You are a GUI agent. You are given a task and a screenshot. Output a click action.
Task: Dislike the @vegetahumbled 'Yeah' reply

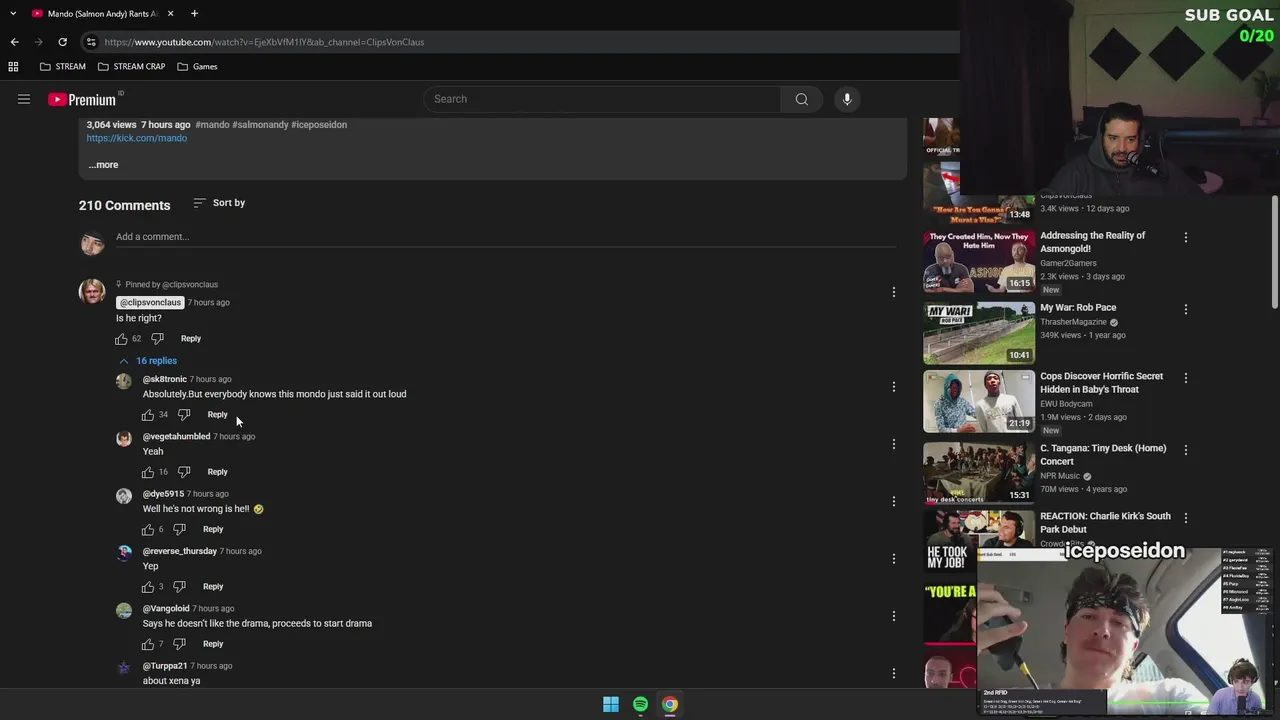183,472
